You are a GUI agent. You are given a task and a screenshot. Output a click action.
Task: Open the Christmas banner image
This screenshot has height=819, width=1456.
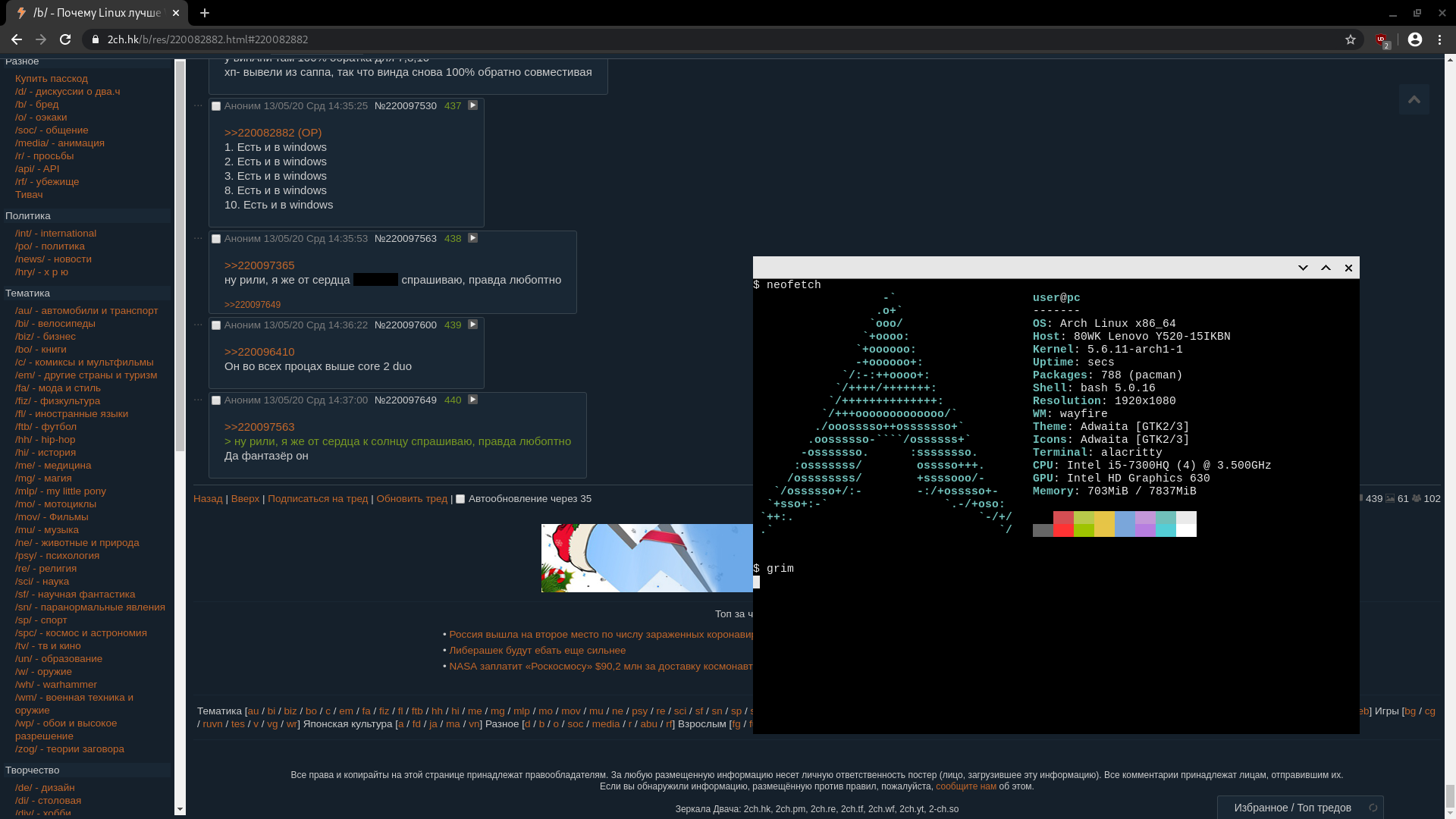647,558
